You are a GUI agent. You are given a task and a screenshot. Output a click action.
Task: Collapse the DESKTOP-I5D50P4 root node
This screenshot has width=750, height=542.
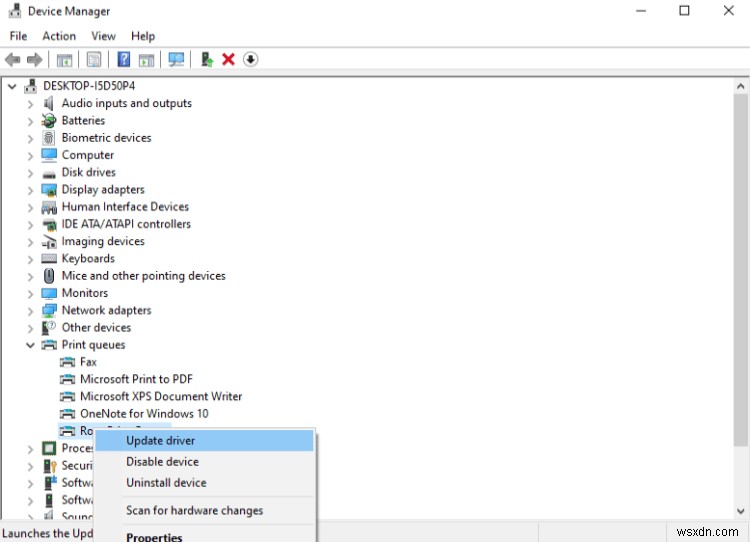tap(12, 87)
